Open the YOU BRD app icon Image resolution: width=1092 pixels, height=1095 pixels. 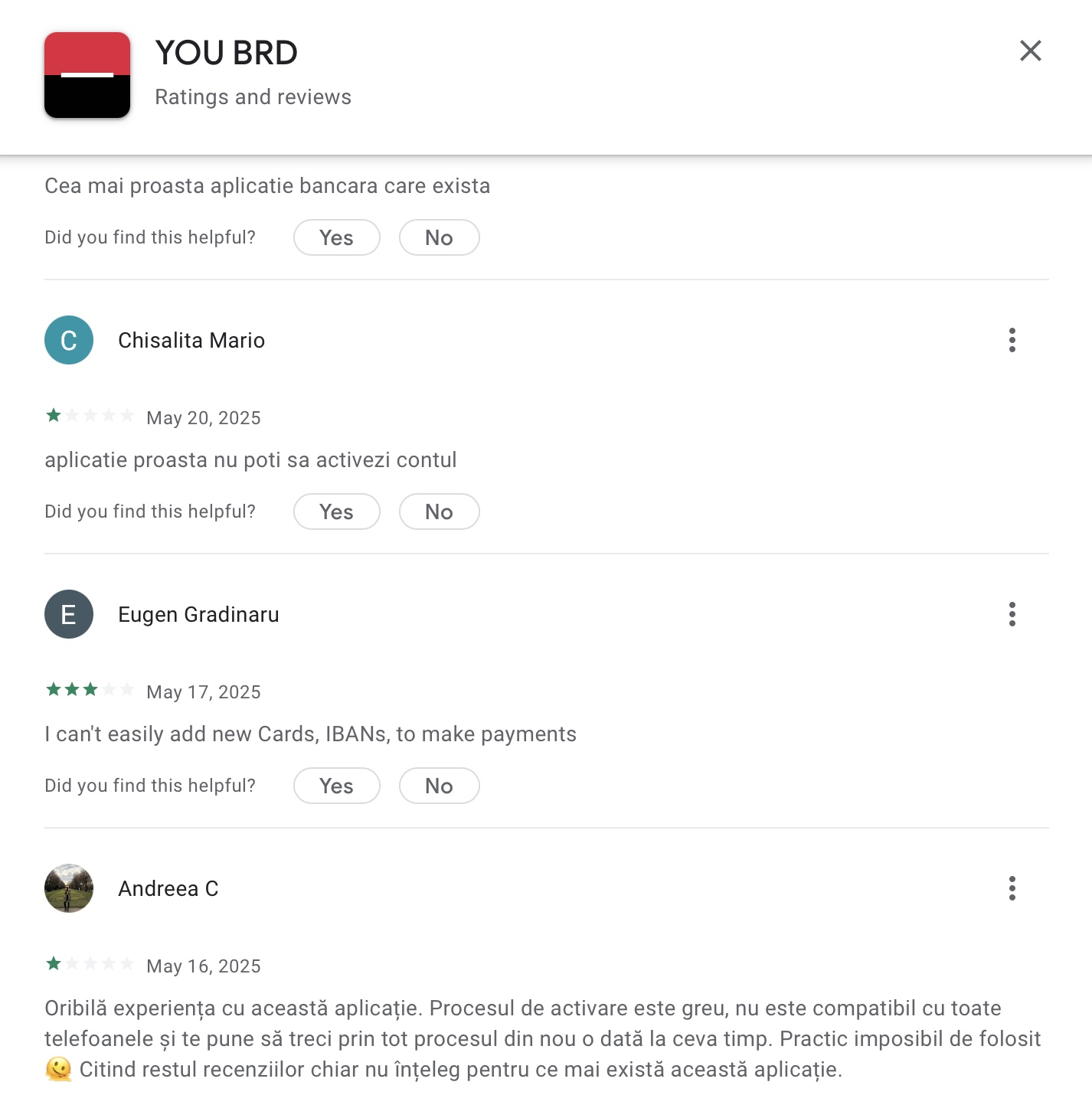coord(87,75)
